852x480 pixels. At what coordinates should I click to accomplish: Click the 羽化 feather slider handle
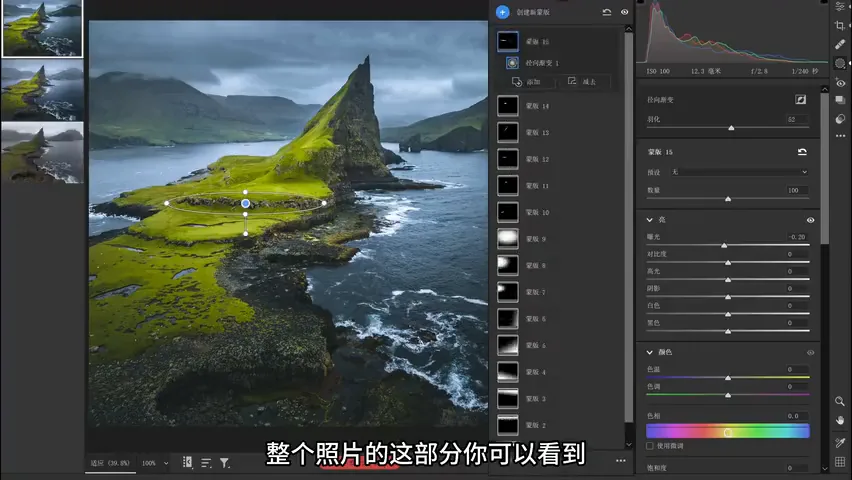coord(731,128)
